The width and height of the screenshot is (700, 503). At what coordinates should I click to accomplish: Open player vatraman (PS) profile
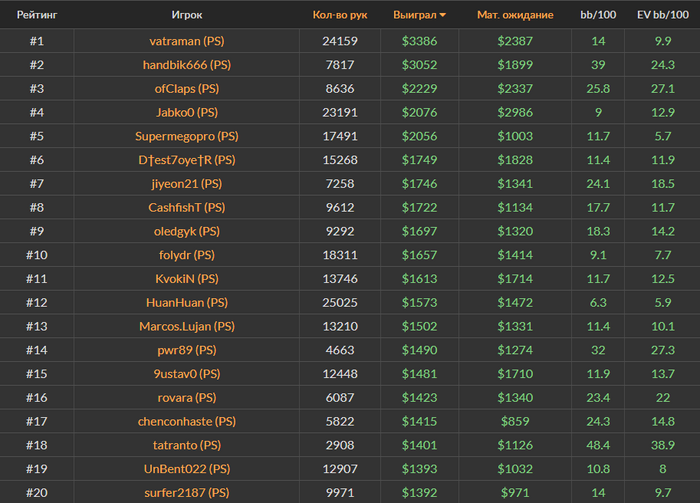coord(187,41)
